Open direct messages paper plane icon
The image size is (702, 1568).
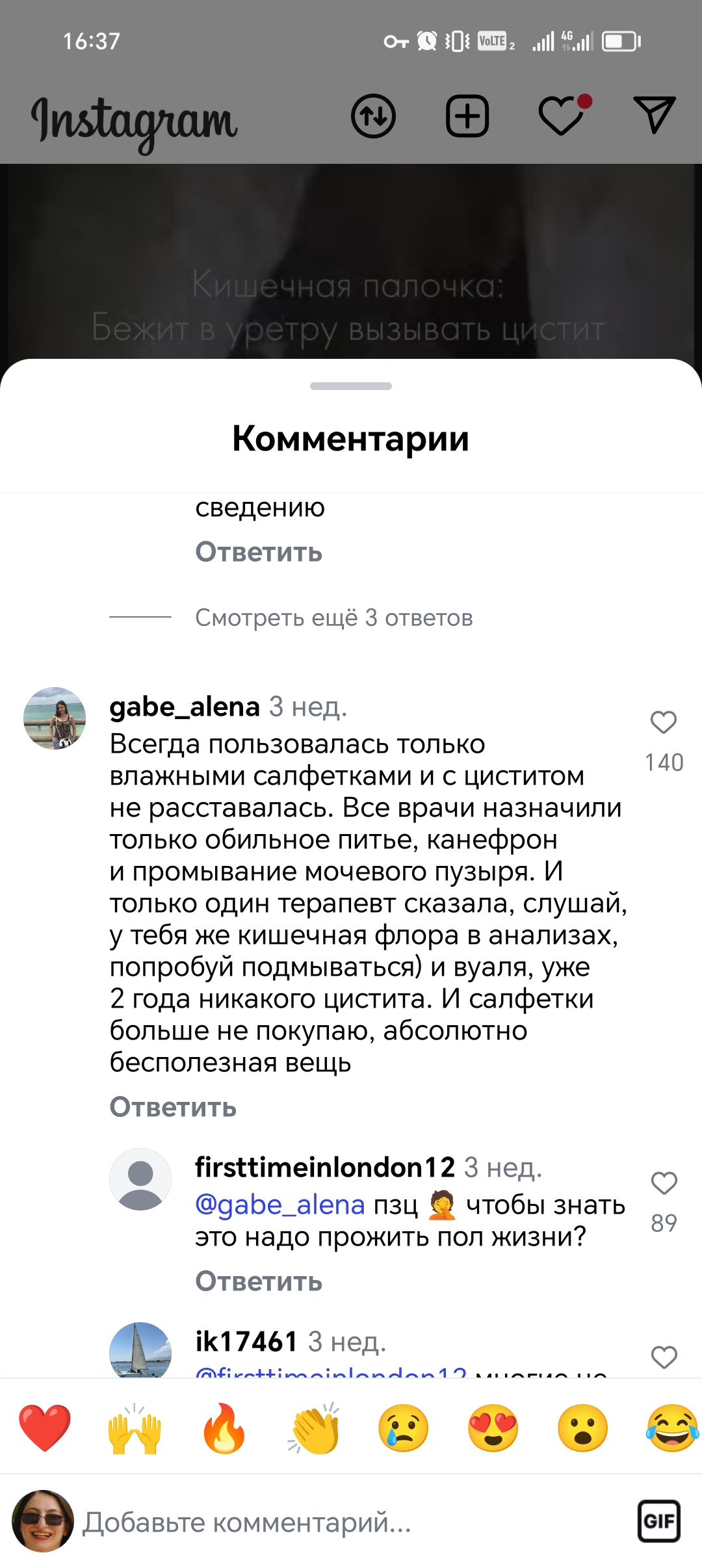[655, 115]
